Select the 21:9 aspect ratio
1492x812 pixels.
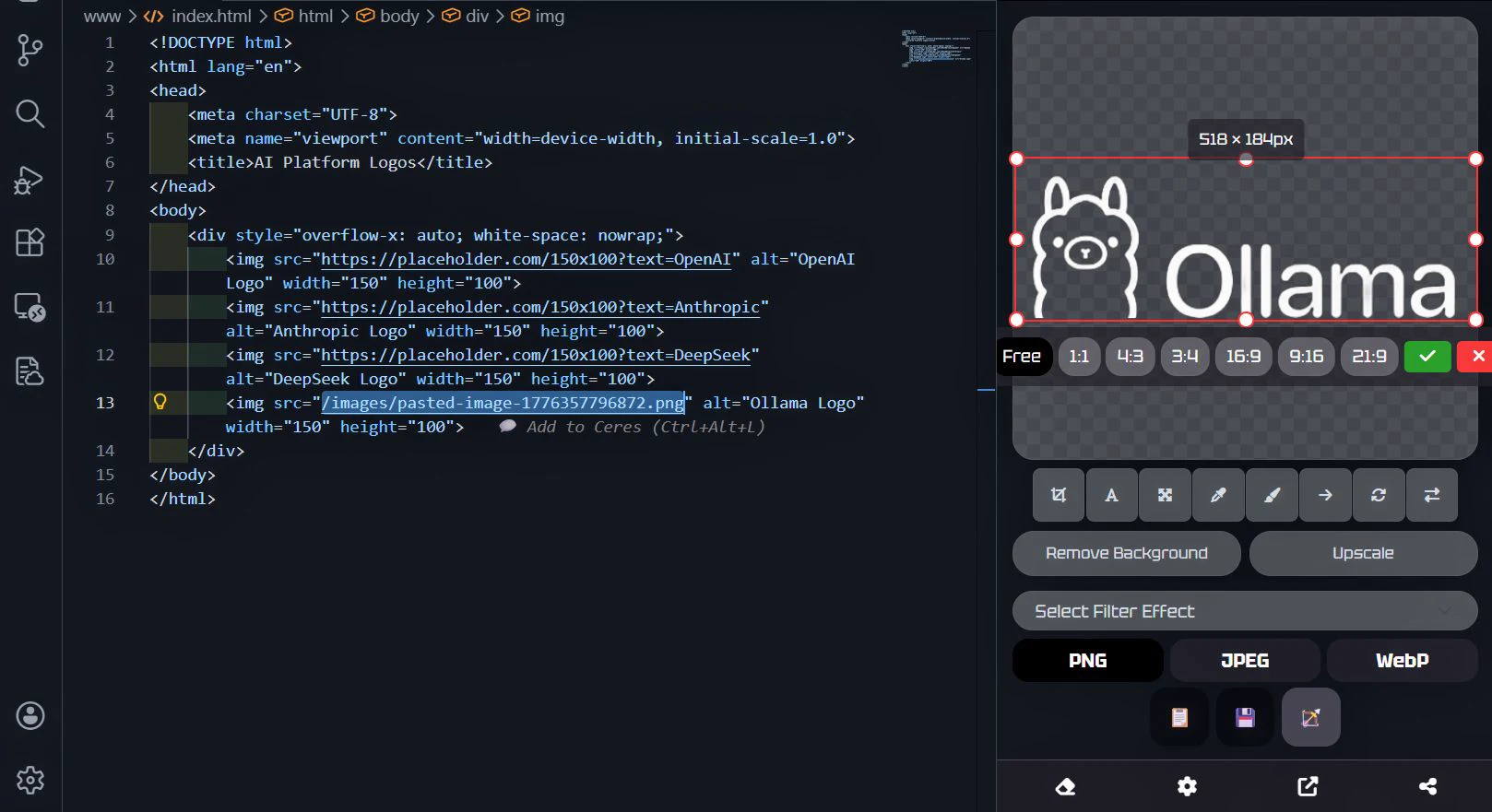pos(1369,356)
